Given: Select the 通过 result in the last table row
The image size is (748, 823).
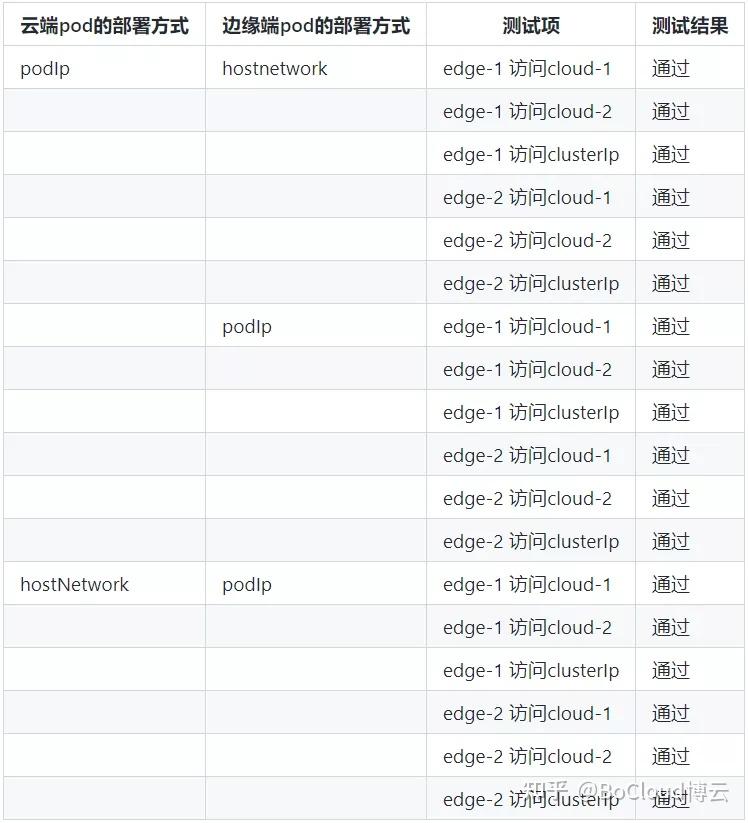Looking at the screenshot, I should 671,800.
